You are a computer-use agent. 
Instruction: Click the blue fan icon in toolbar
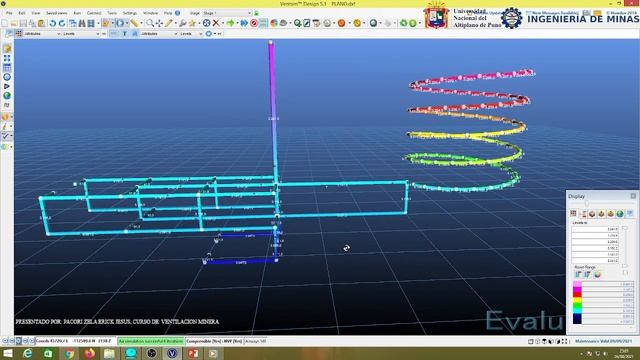[207, 23]
